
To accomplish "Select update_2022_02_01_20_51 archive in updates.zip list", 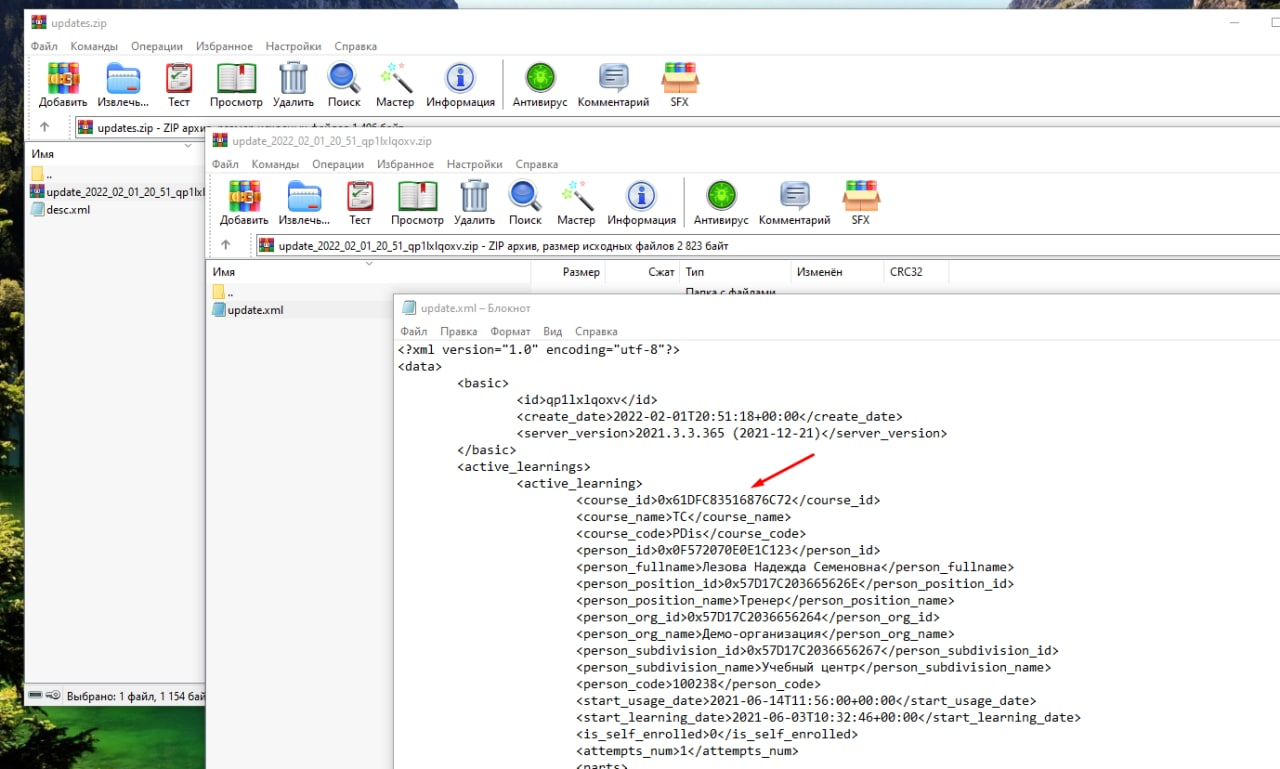I will (117, 192).
